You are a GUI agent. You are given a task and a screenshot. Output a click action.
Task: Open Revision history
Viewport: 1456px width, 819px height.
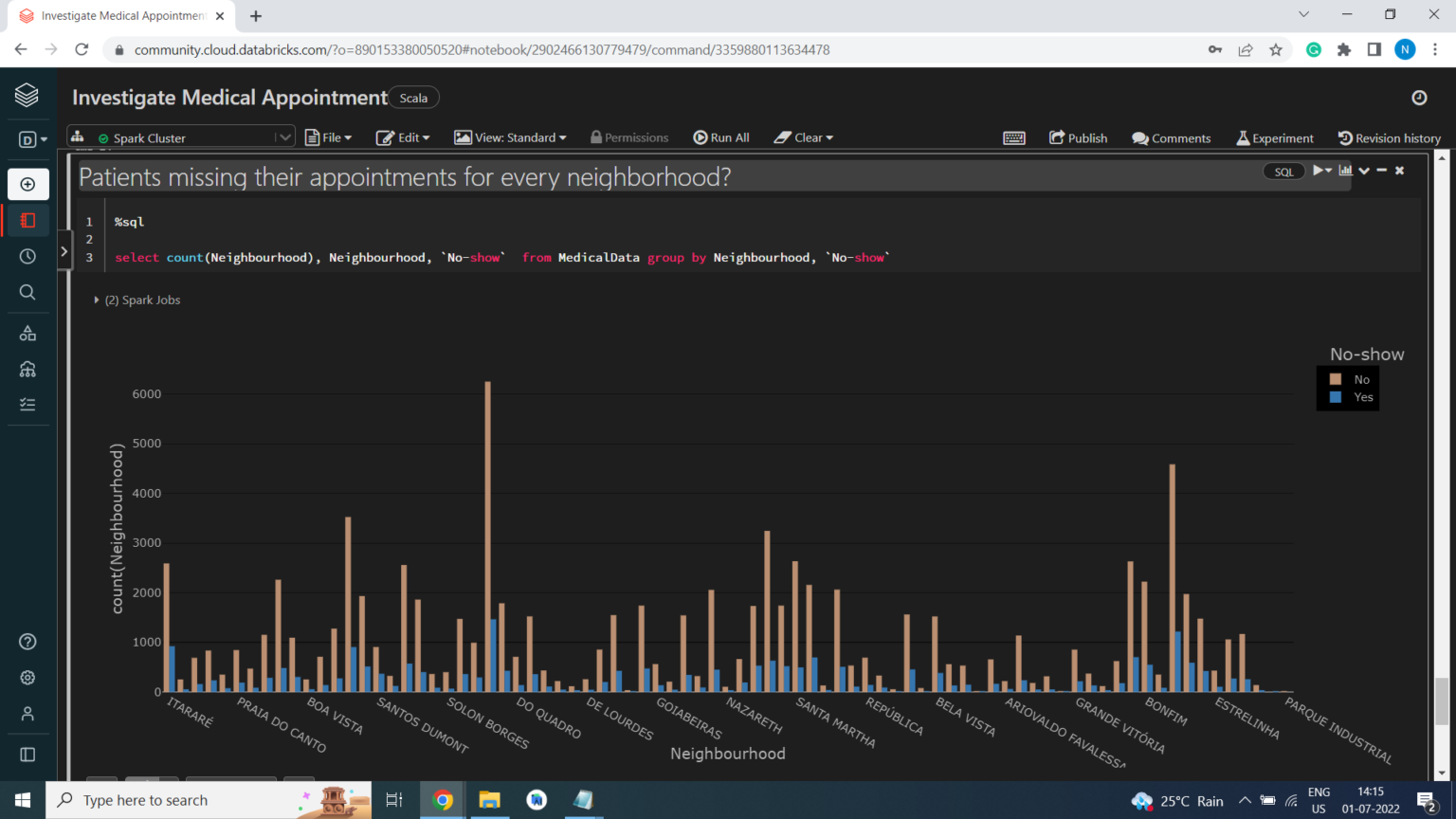(x=1389, y=137)
